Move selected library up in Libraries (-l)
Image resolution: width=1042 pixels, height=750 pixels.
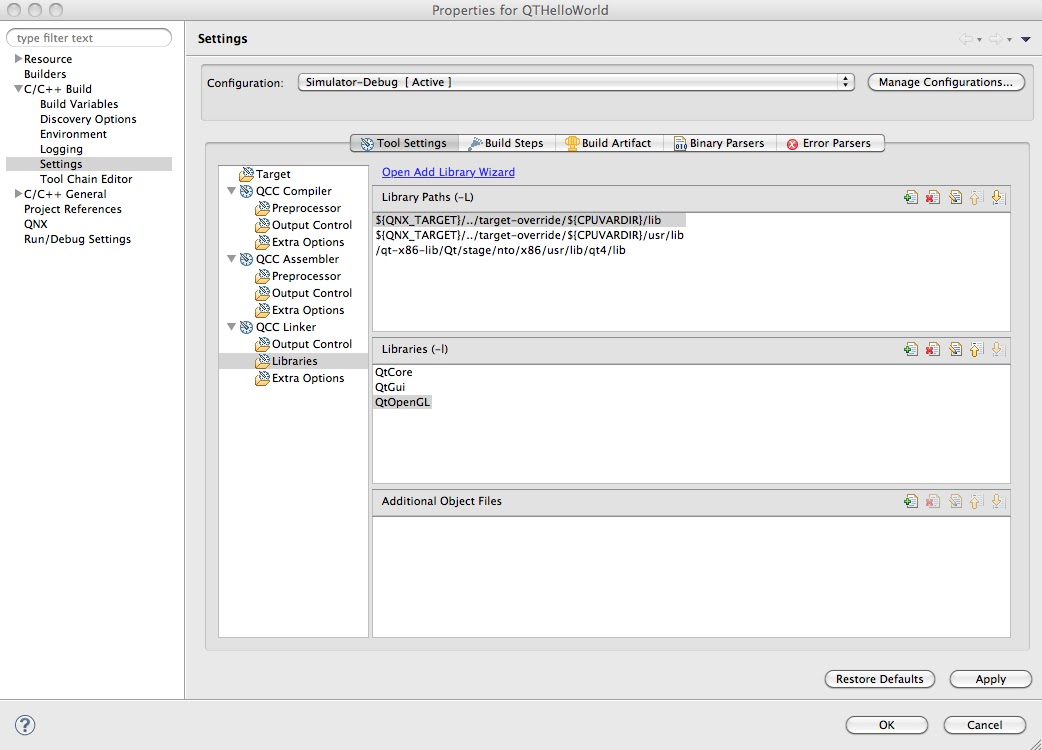point(976,349)
